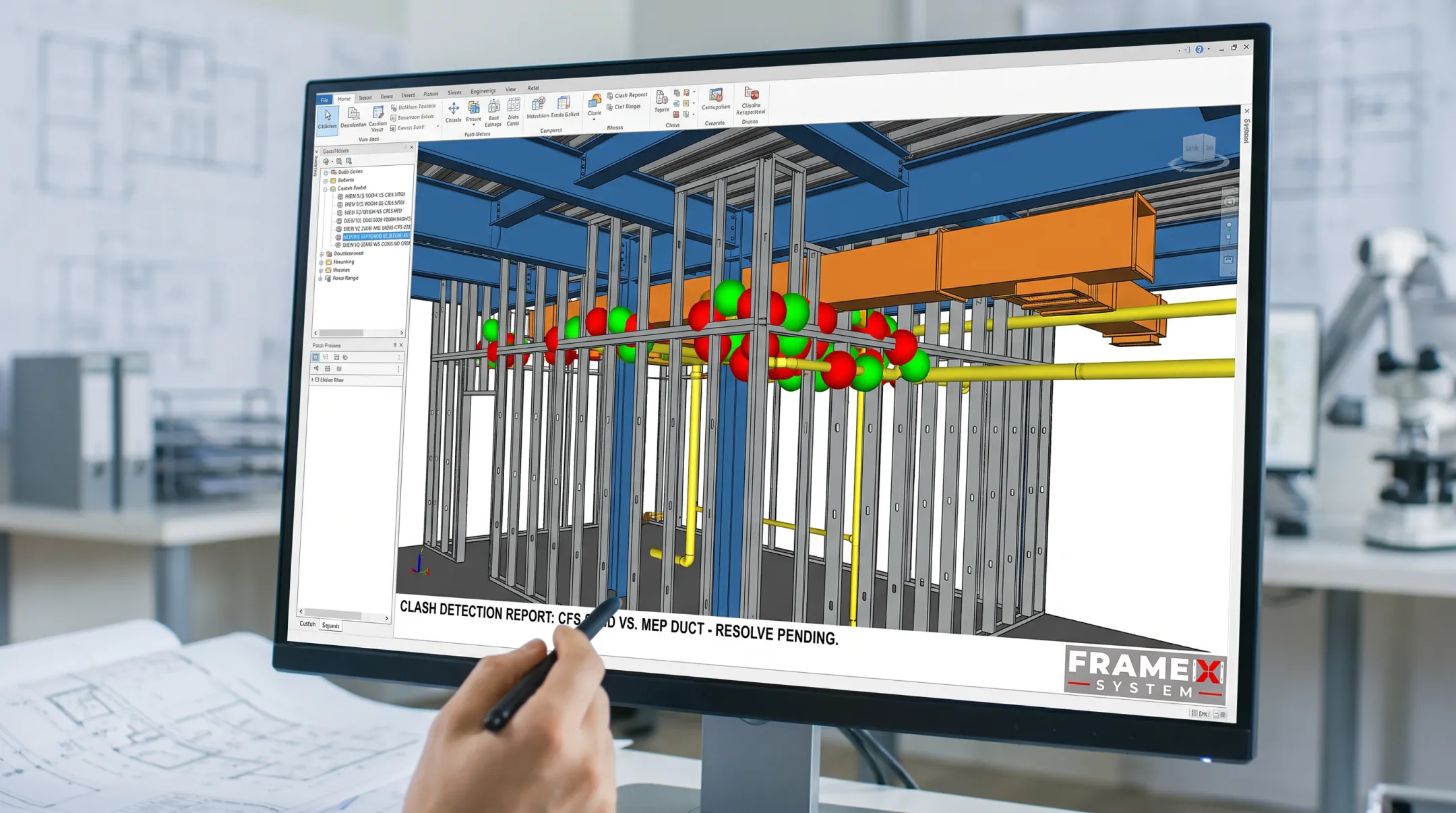Image resolution: width=1456 pixels, height=813 pixels.
Task: Click the sidebar's bottom horizontal scrollbar
Action: click(344, 615)
